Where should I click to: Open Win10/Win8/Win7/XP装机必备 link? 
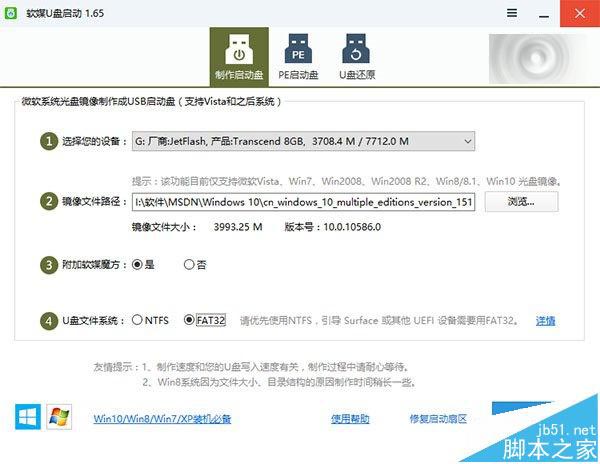click(162, 418)
